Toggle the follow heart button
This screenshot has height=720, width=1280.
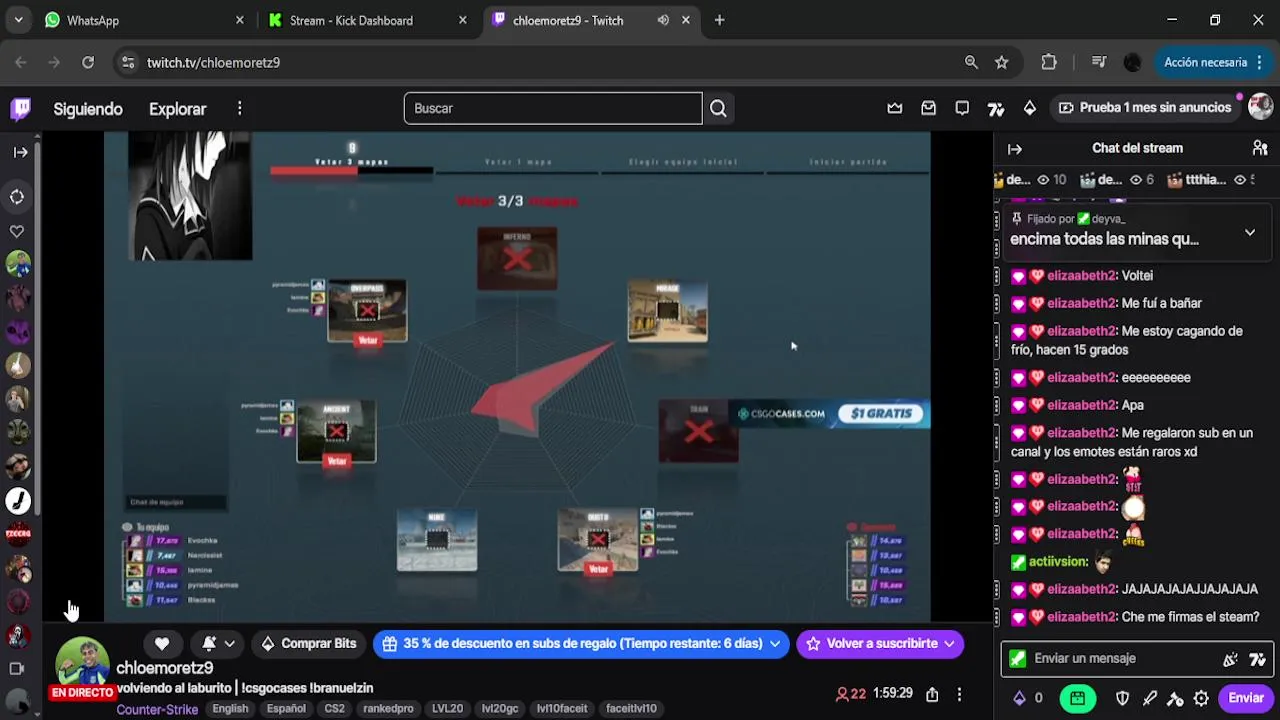[162, 643]
